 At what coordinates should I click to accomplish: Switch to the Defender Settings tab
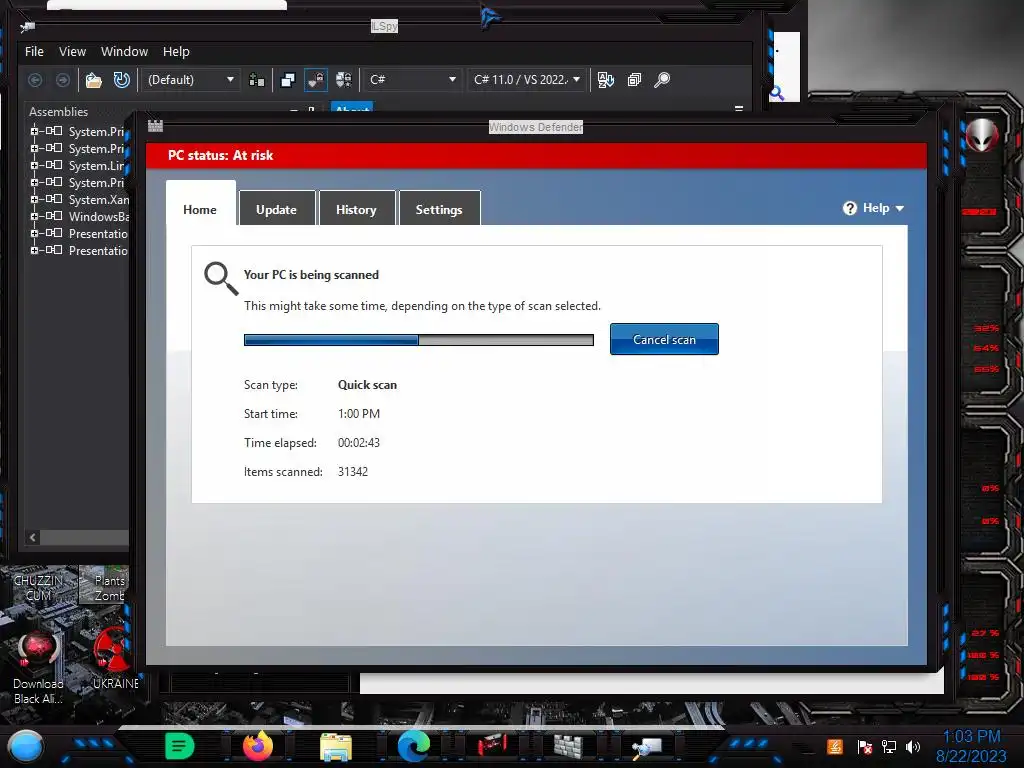(x=439, y=210)
